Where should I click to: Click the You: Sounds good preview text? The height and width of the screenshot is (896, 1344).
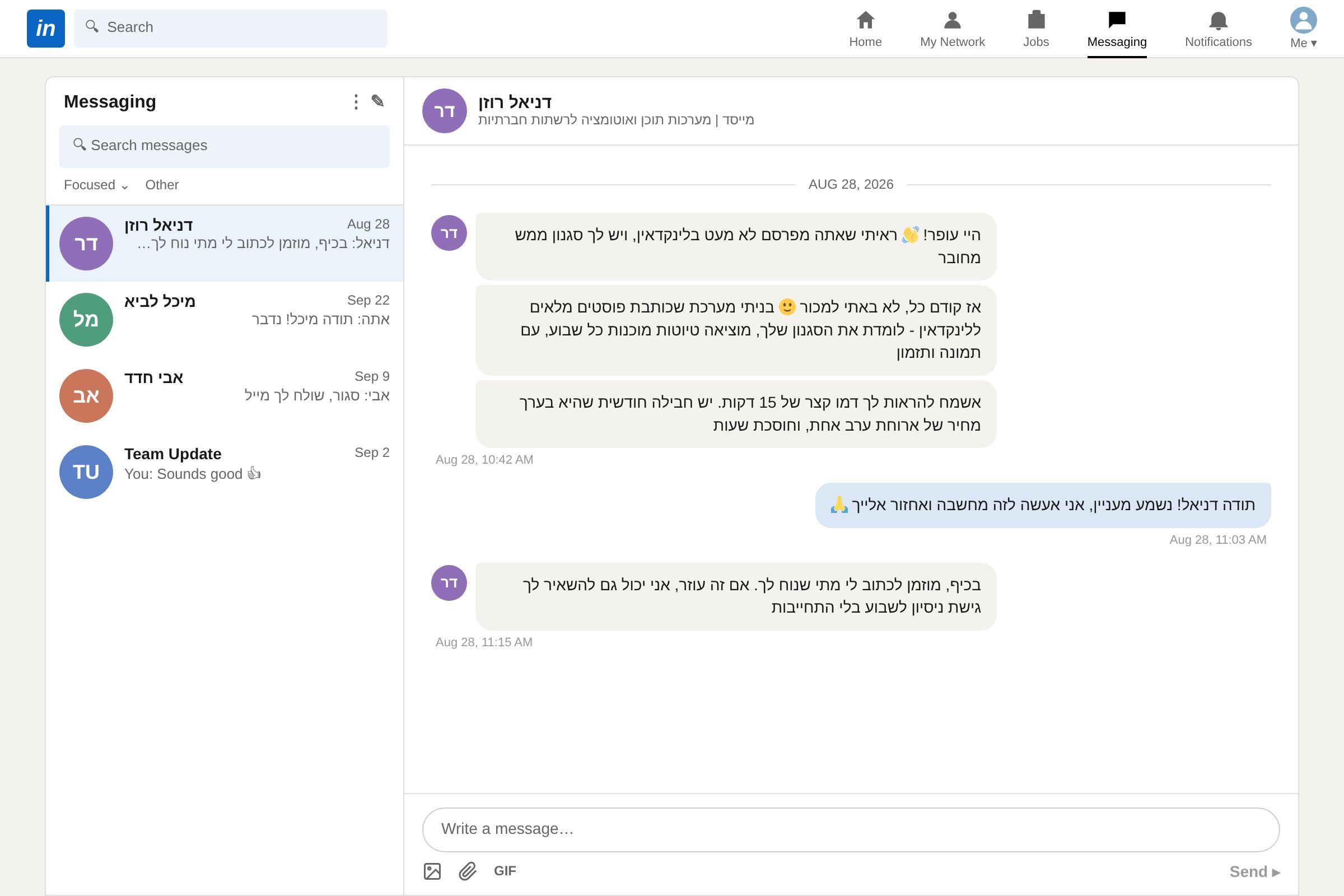point(193,474)
